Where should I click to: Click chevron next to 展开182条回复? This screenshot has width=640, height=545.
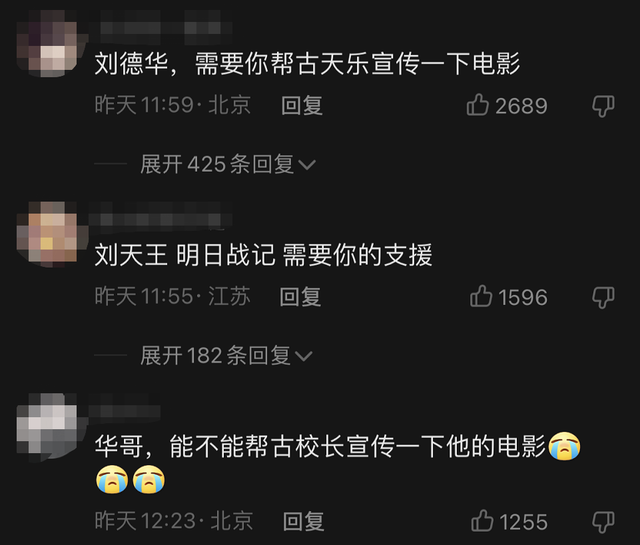[x=304, y=356]
